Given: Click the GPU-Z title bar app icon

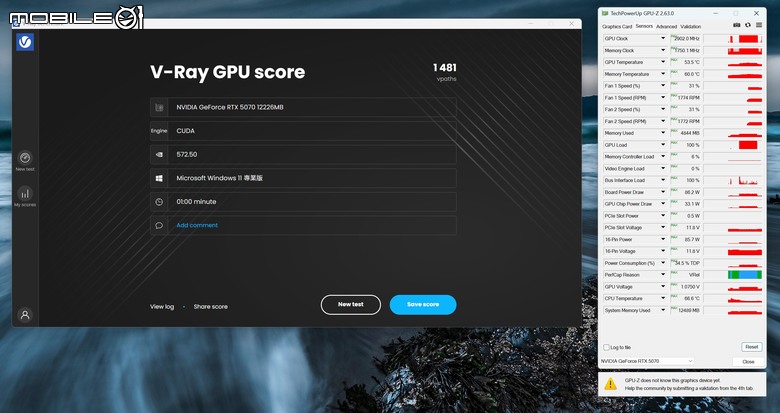Looking at the screenshot, I should point(605,13).
